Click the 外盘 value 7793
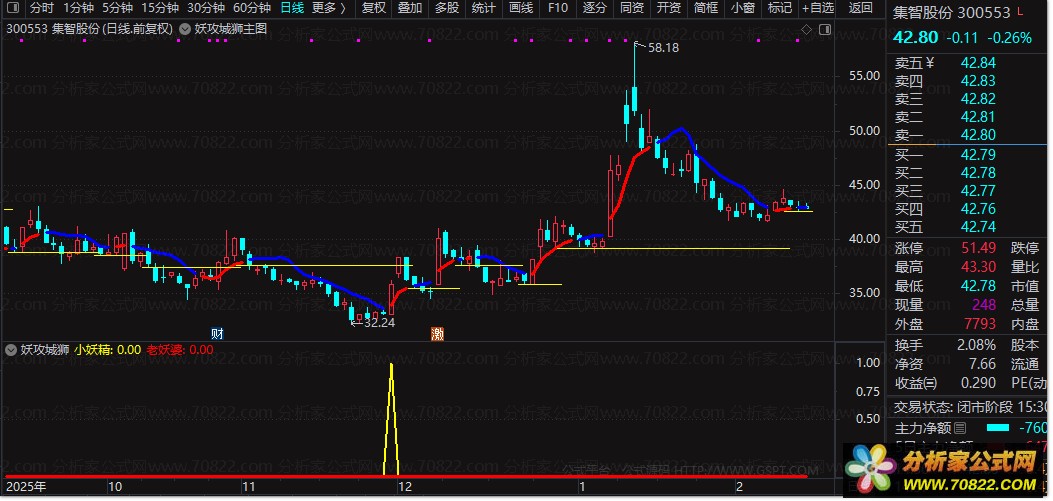 (980, 324)
